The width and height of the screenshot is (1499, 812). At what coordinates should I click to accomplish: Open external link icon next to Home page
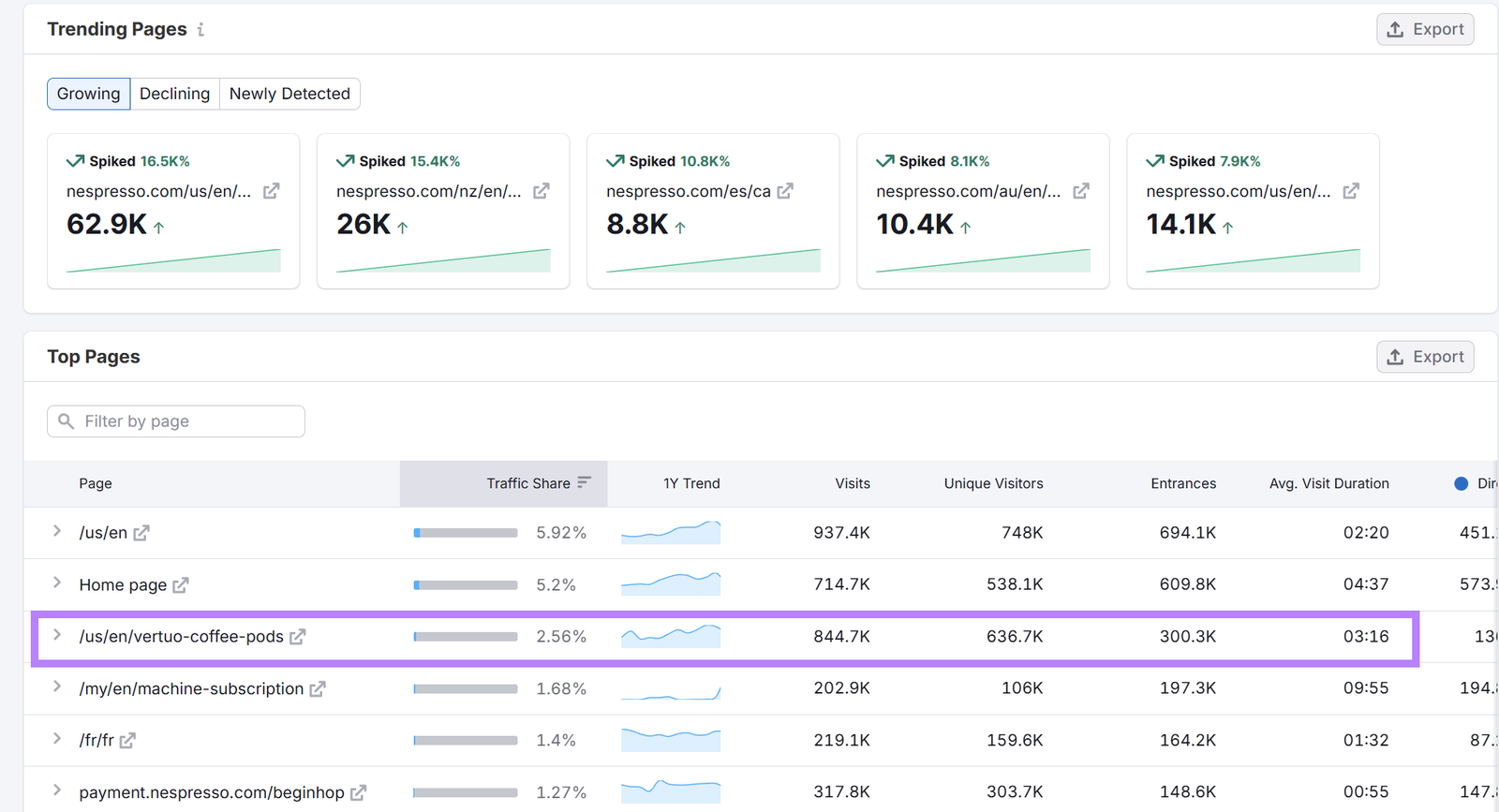(x=181, y=585)
